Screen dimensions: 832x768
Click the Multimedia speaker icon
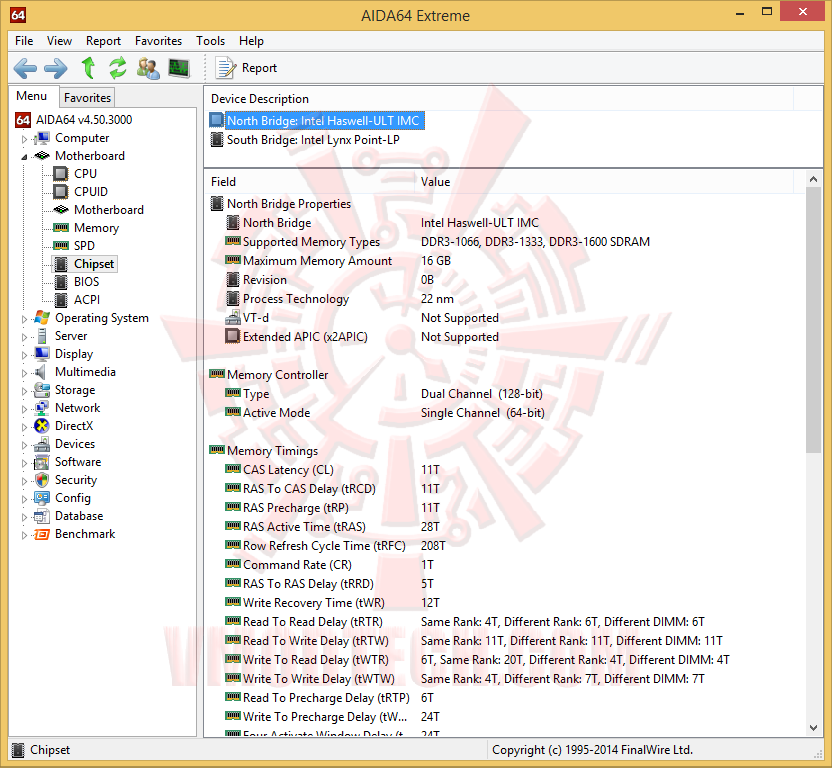click(40, 372)
